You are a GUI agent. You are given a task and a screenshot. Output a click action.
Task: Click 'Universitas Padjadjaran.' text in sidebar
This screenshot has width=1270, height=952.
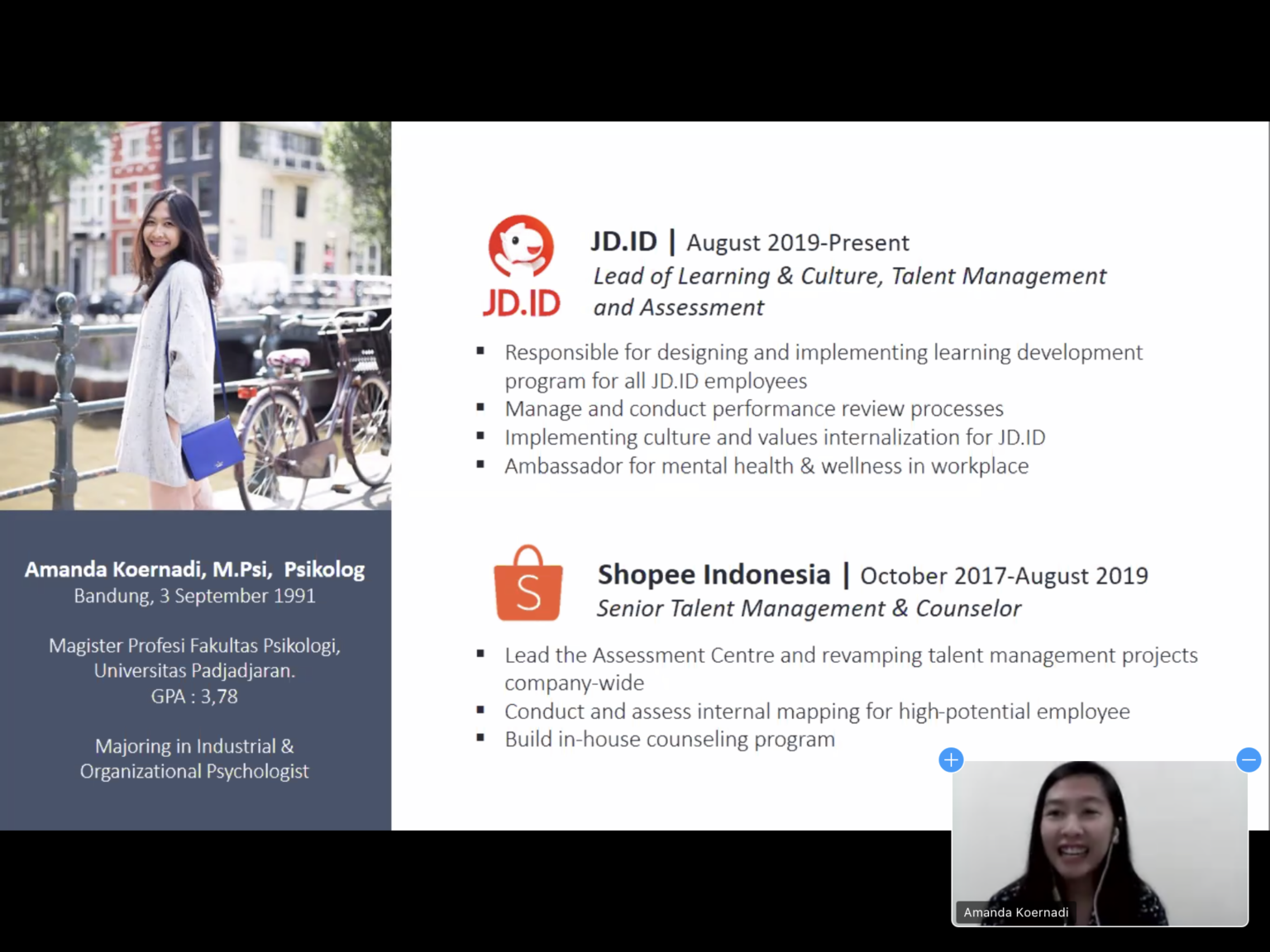[194, 670]
